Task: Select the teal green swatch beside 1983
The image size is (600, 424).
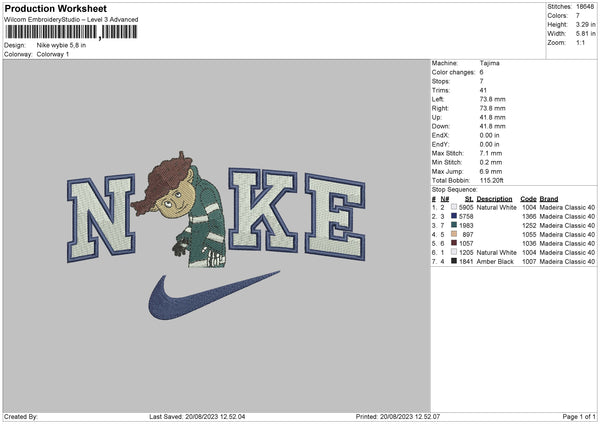Action: click(x=454, y=225)
